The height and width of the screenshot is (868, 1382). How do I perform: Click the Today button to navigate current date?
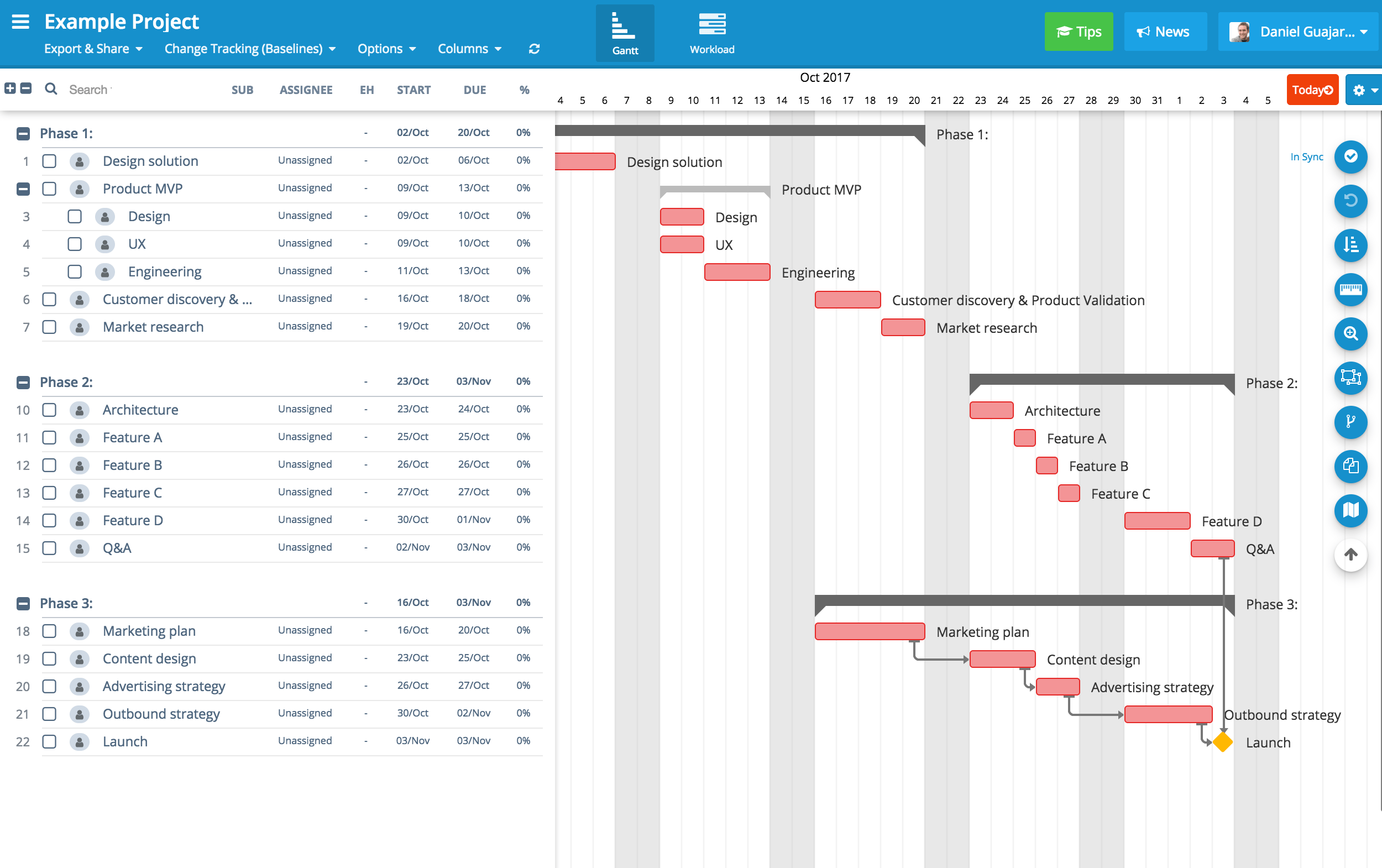(1310, 90)
